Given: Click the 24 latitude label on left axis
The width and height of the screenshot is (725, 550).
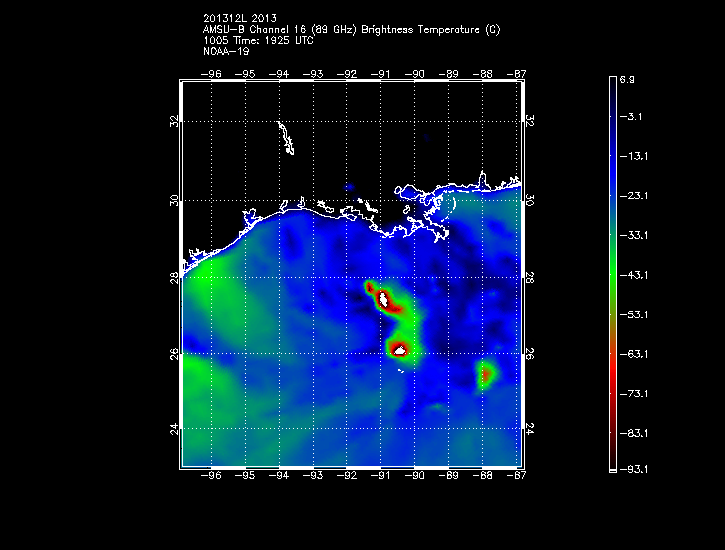Looking at the screenshot, I should point(174,429).
